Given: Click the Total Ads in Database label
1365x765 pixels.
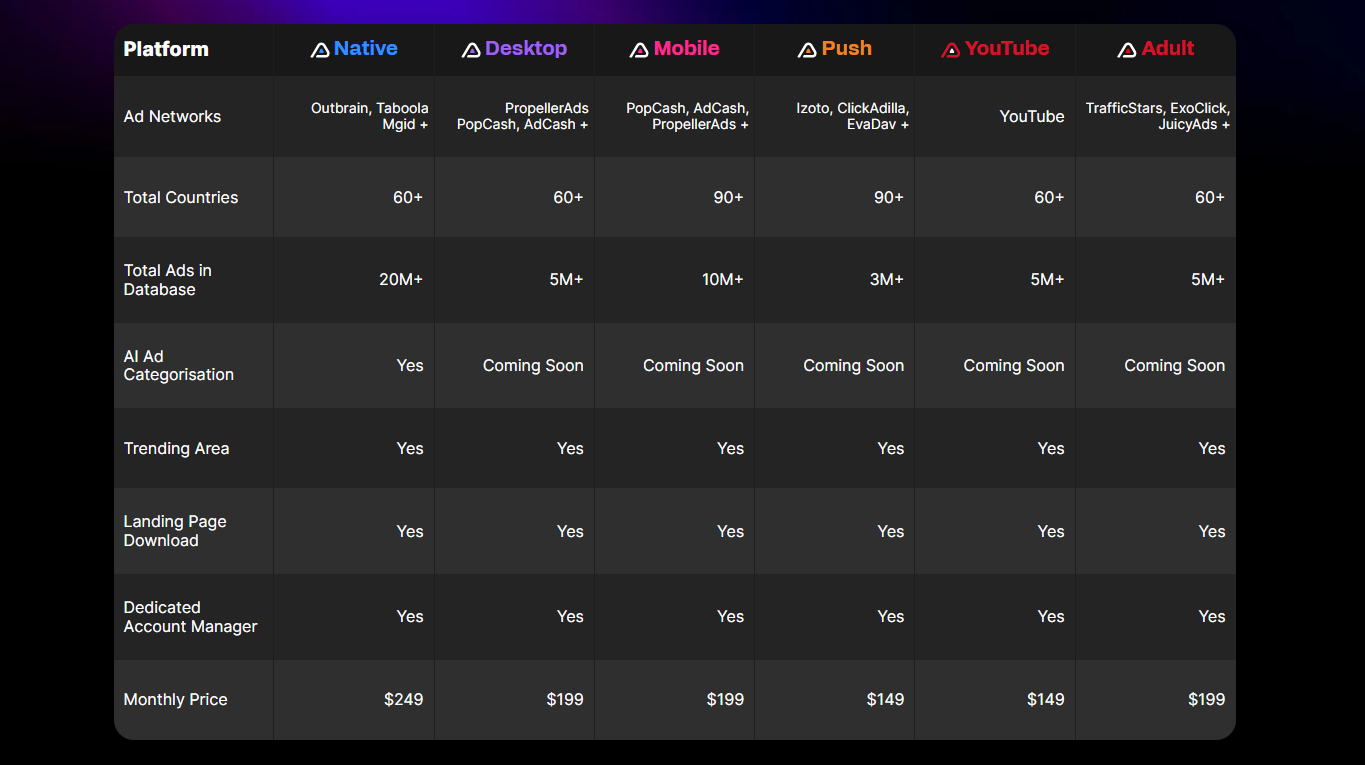Looking at the screenshot, I should tap(167, 280).
